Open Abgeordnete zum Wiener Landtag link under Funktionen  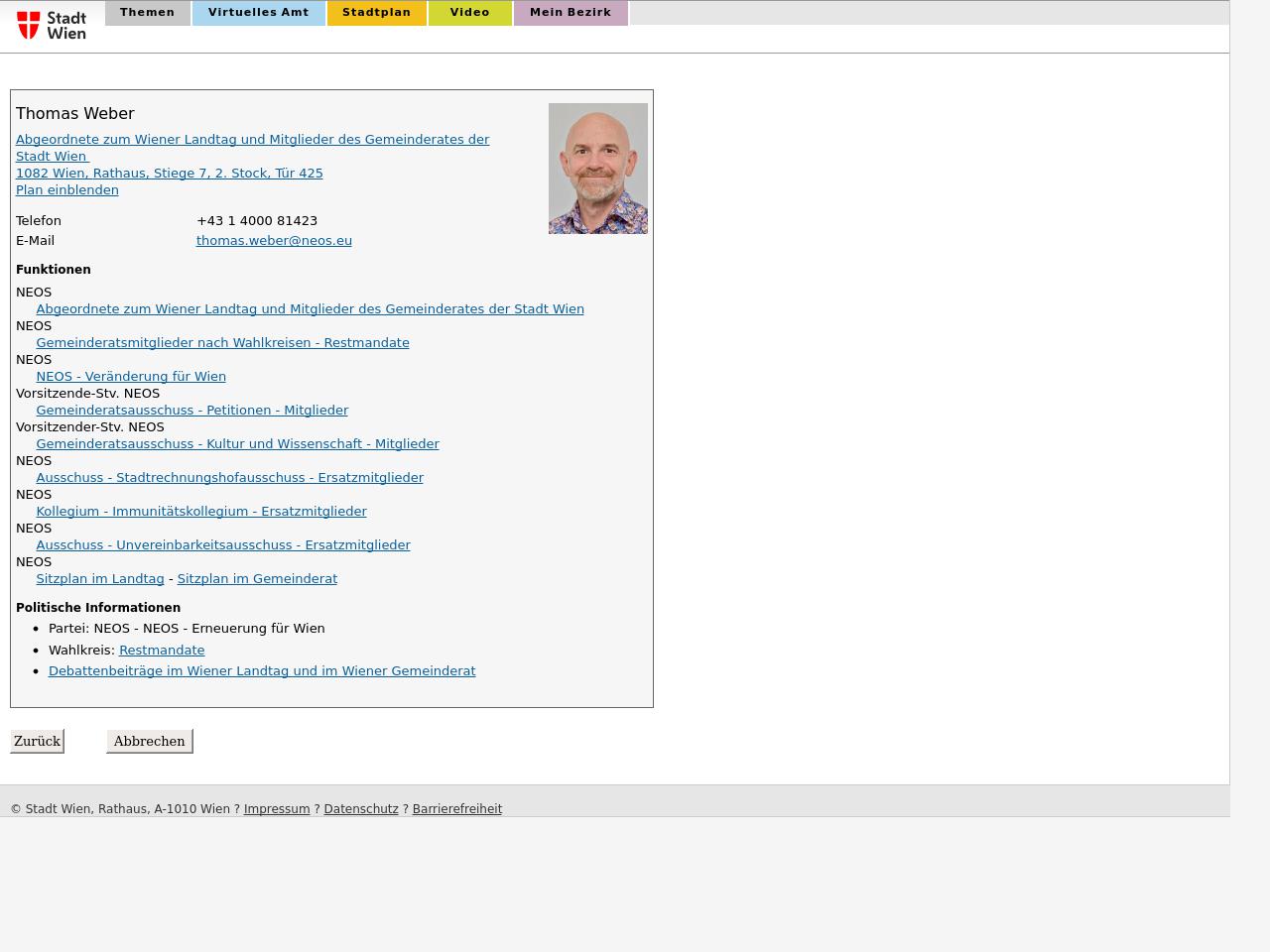tap(310, 308)
